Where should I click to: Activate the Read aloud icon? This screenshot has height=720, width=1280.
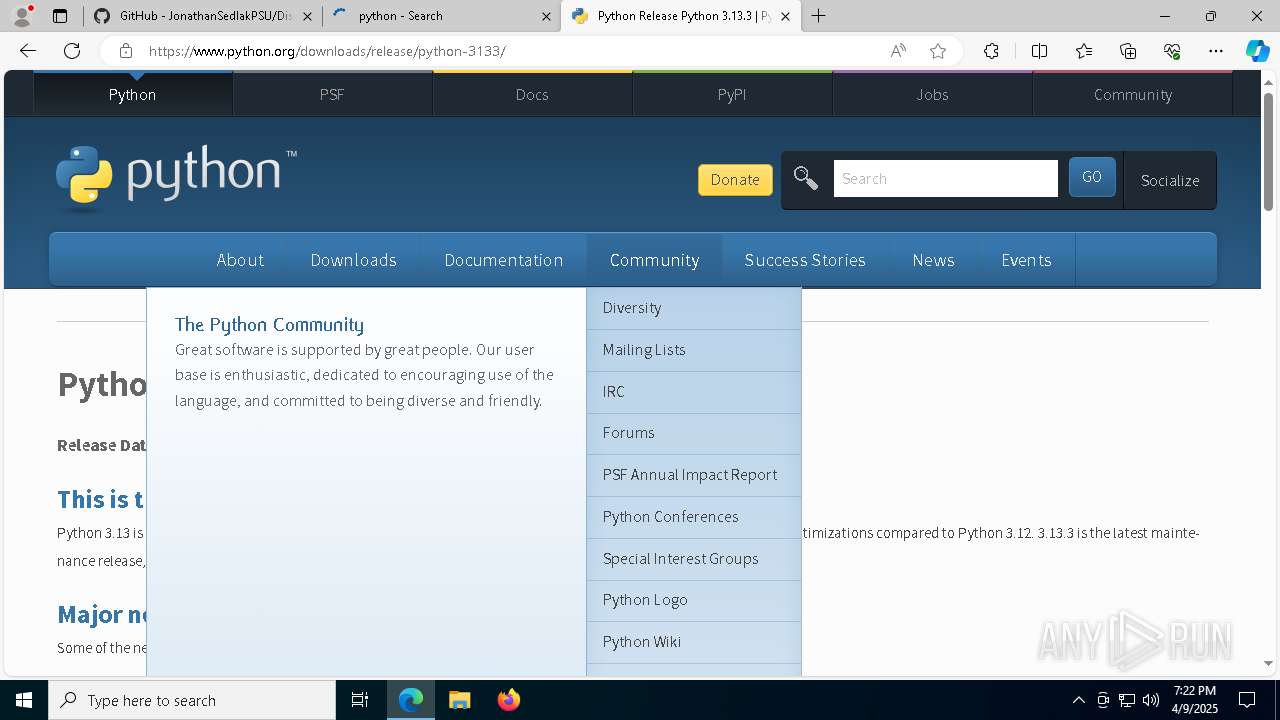pyautogui.click(x=898, y=51)
